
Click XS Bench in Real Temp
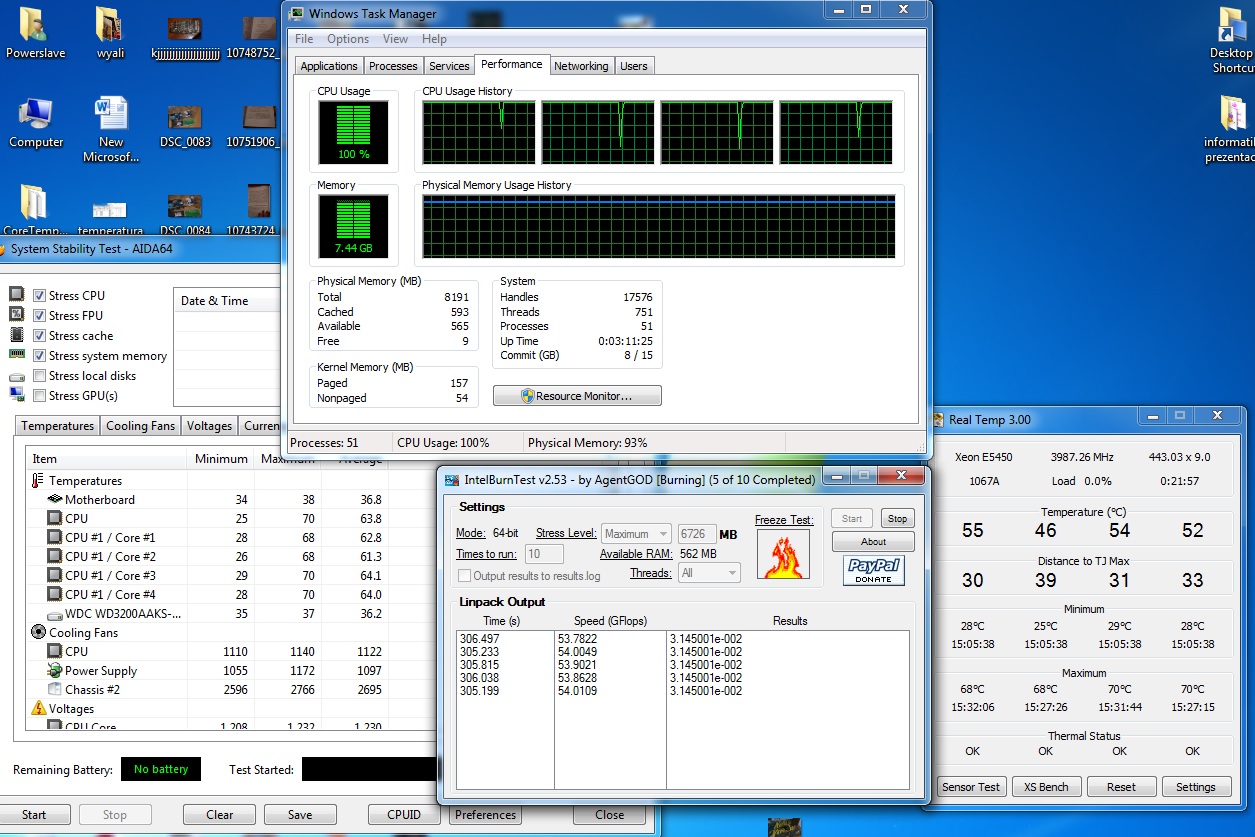[x=1046, y=787]
